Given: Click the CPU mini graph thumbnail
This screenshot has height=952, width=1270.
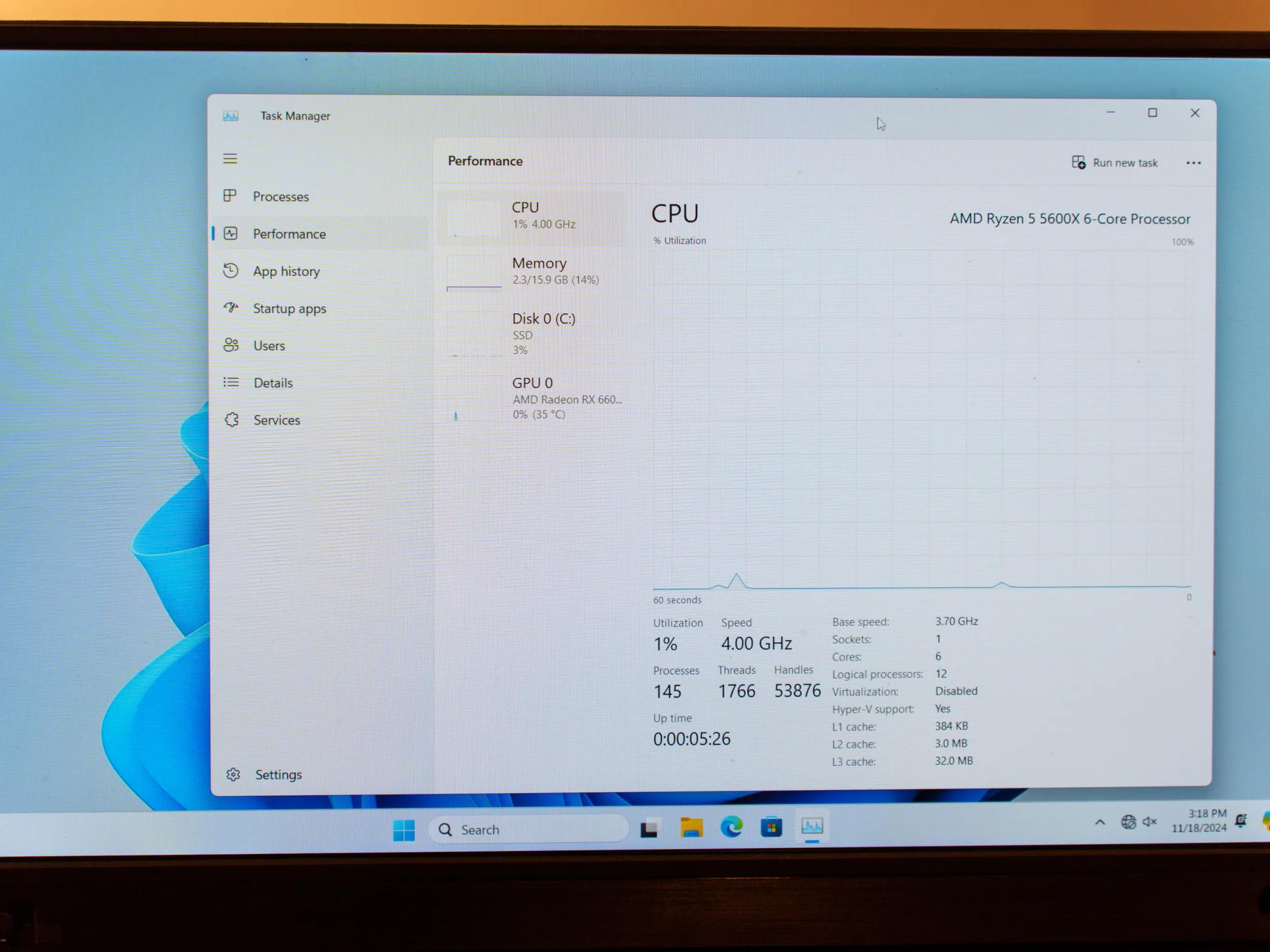Looking at the screenshot, I should click(x=474, y=217).
